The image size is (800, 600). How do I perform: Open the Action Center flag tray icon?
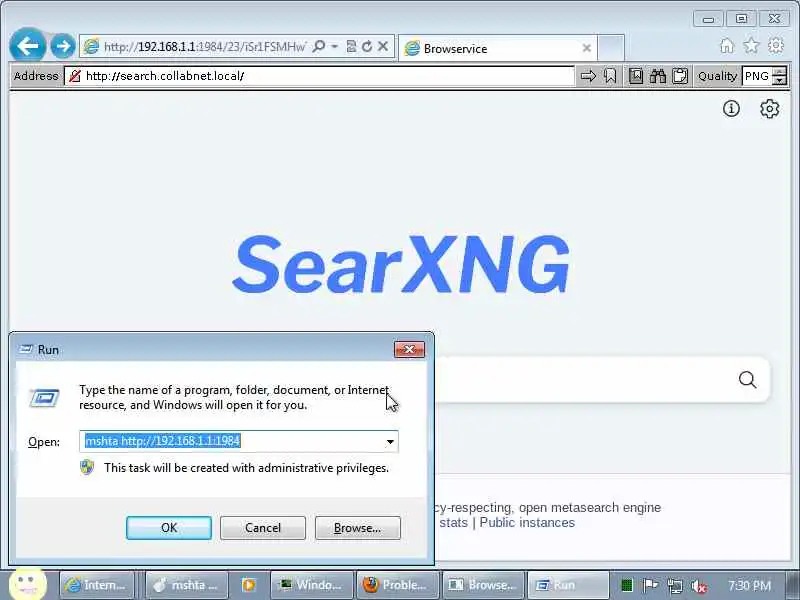pyautogui.click(x=649, y=585)
